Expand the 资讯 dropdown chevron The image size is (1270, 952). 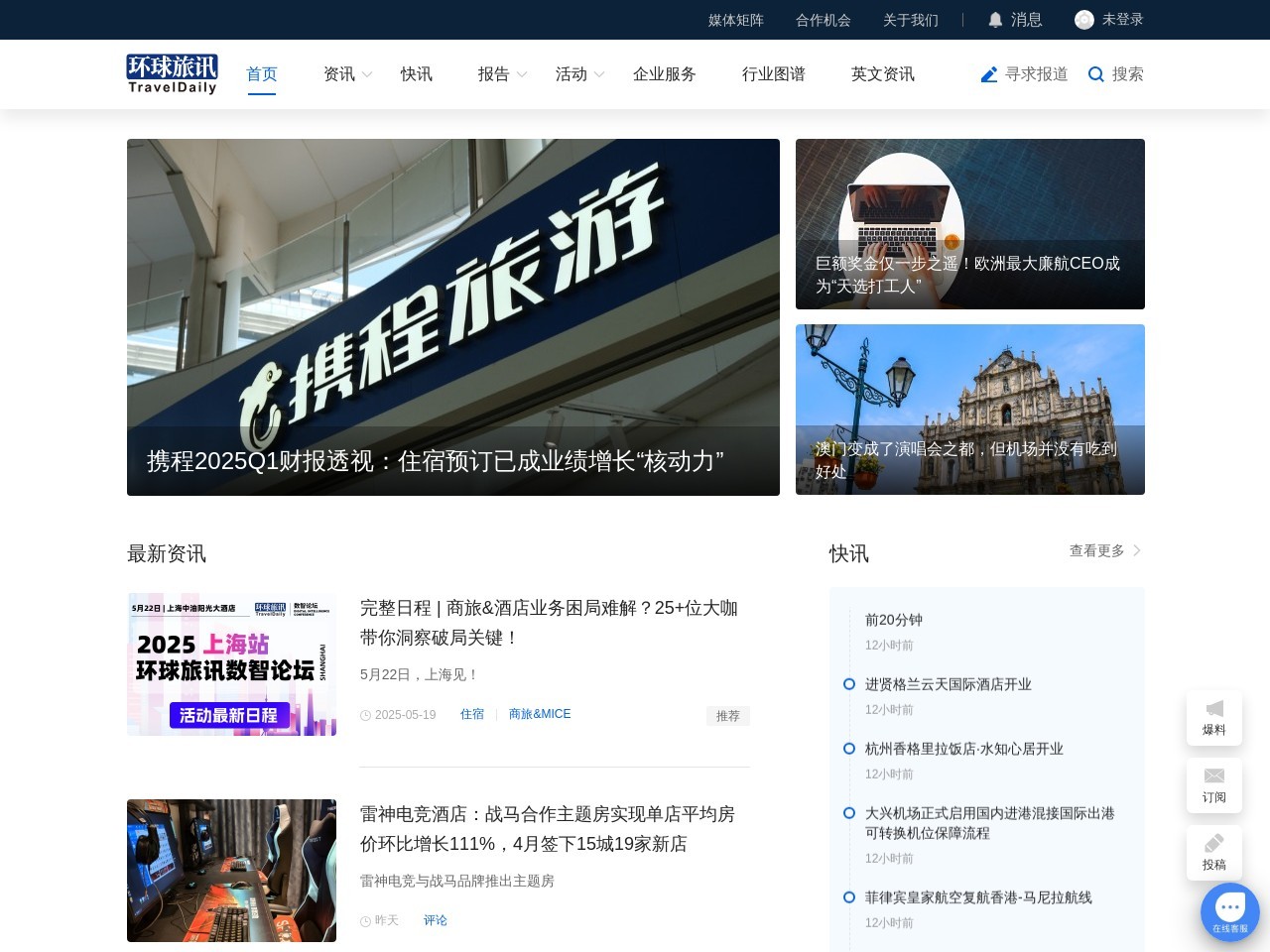pos(367,74)
